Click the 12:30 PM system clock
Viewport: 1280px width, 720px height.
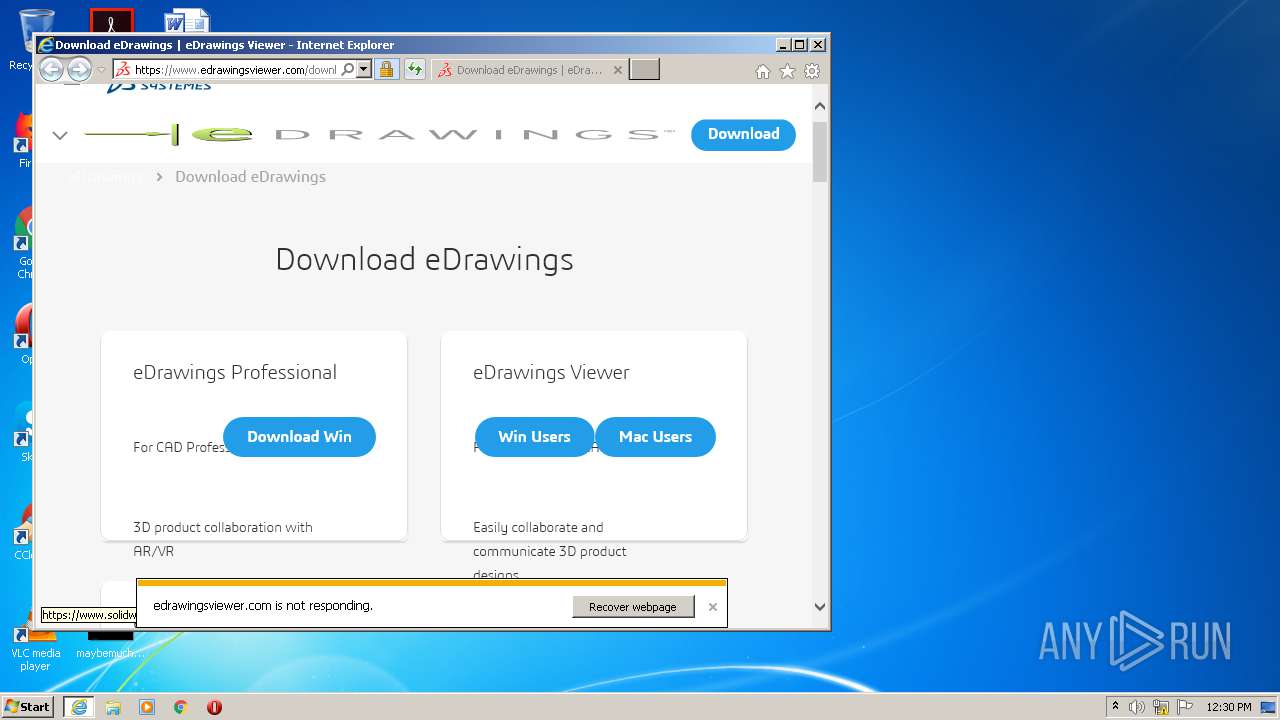click(1229, 707)
